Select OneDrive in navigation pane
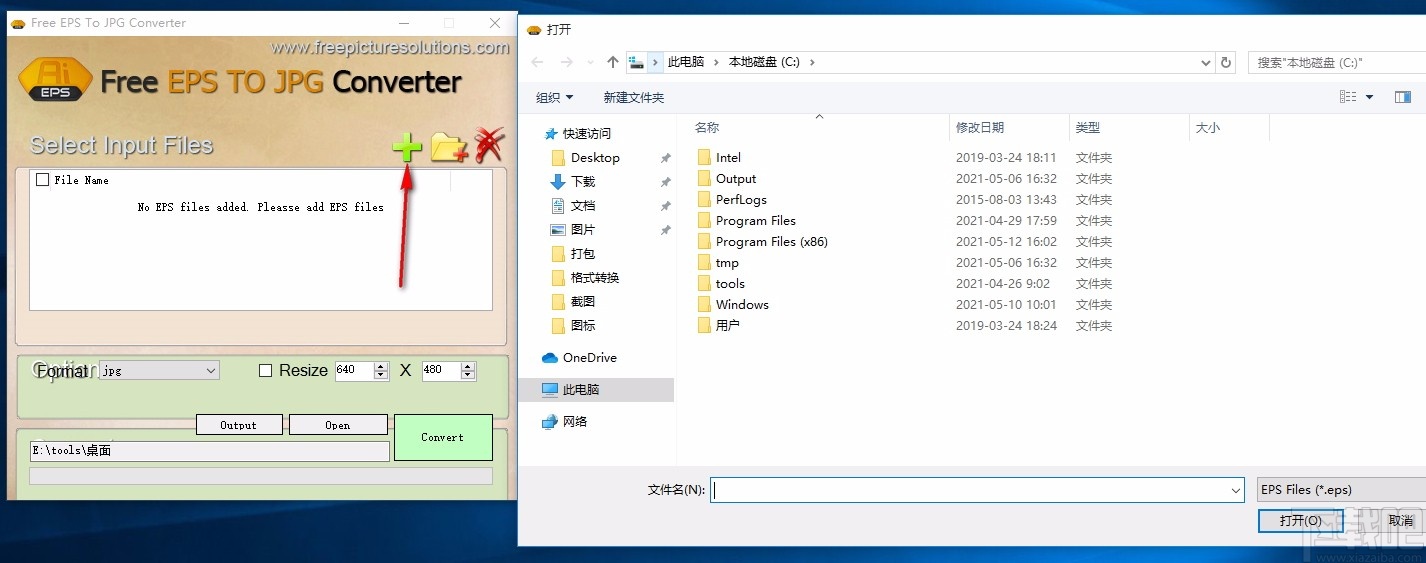 coord(590,358)
